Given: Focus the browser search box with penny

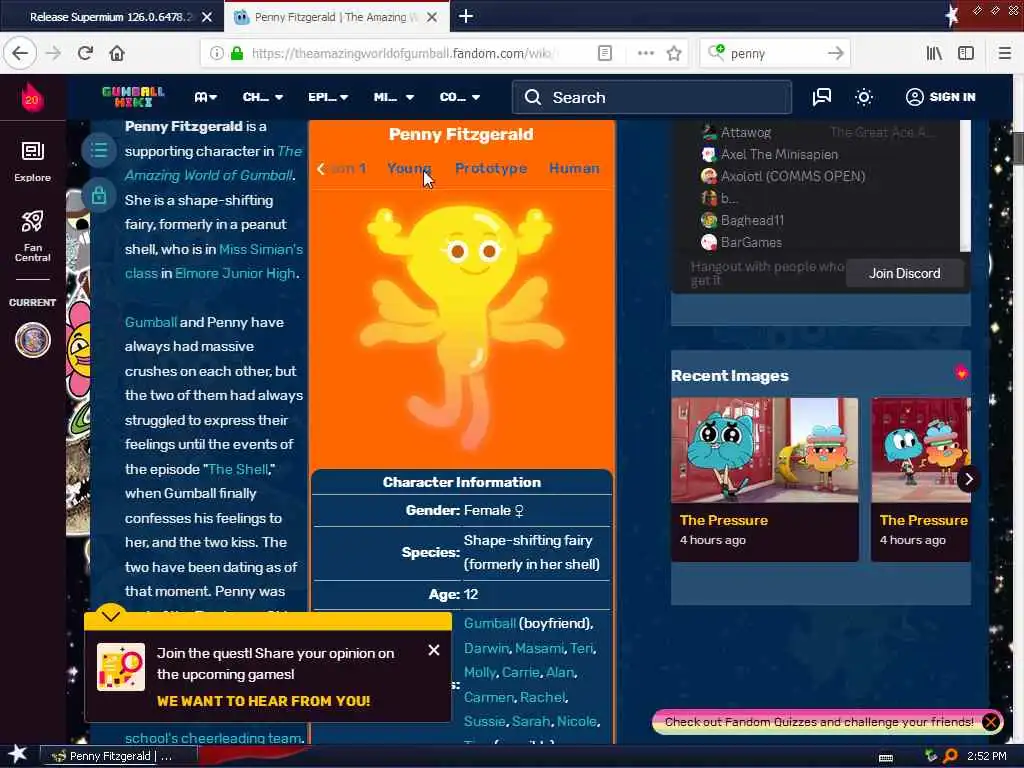Looking at the screenshot, I should tap(774, 53).
